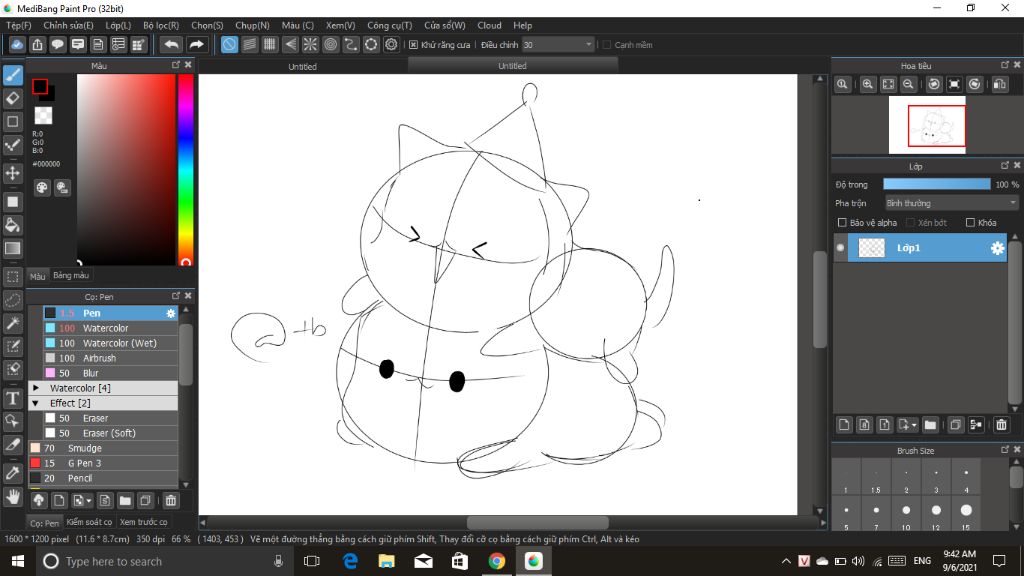Select the Magic Wand tool
This screenshot has width=1024, height=576.
click(12, 323)
